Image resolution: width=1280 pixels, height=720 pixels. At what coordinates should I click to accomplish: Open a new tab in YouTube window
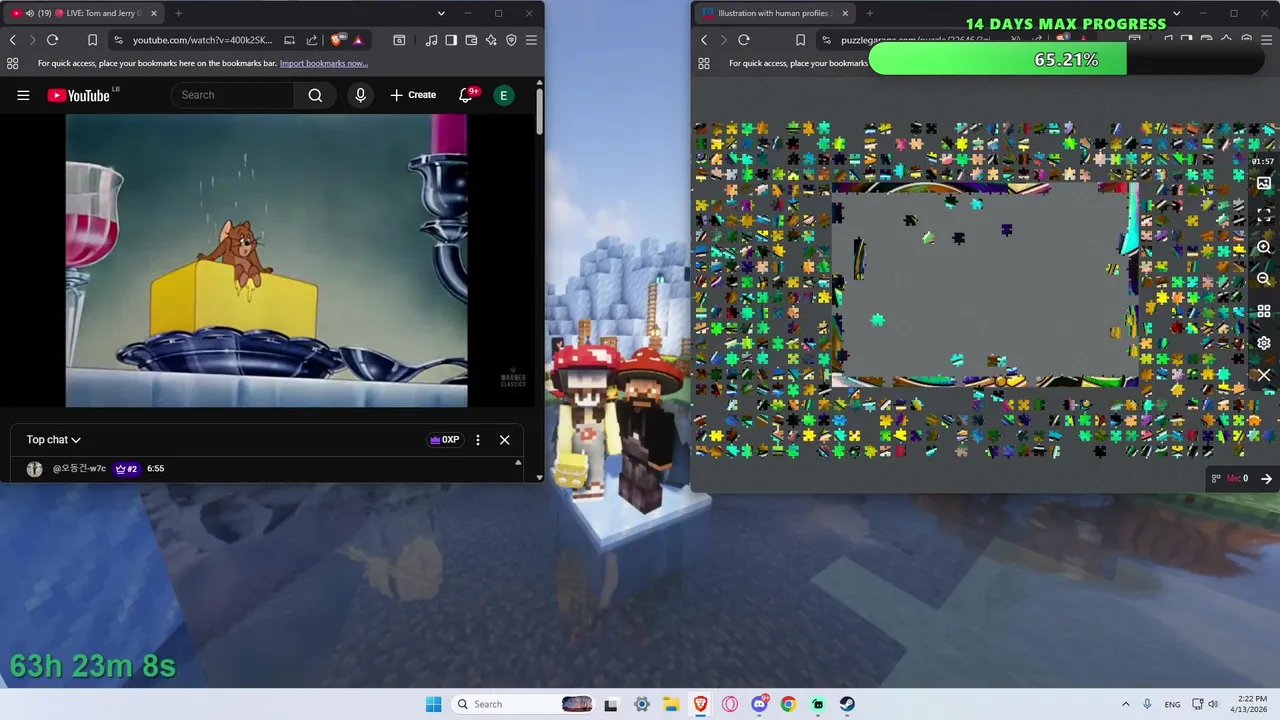coord(178,13)
